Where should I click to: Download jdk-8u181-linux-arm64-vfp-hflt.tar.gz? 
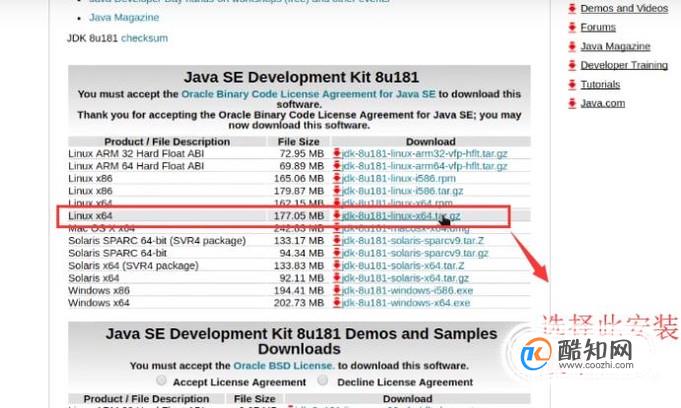(425, 166)
